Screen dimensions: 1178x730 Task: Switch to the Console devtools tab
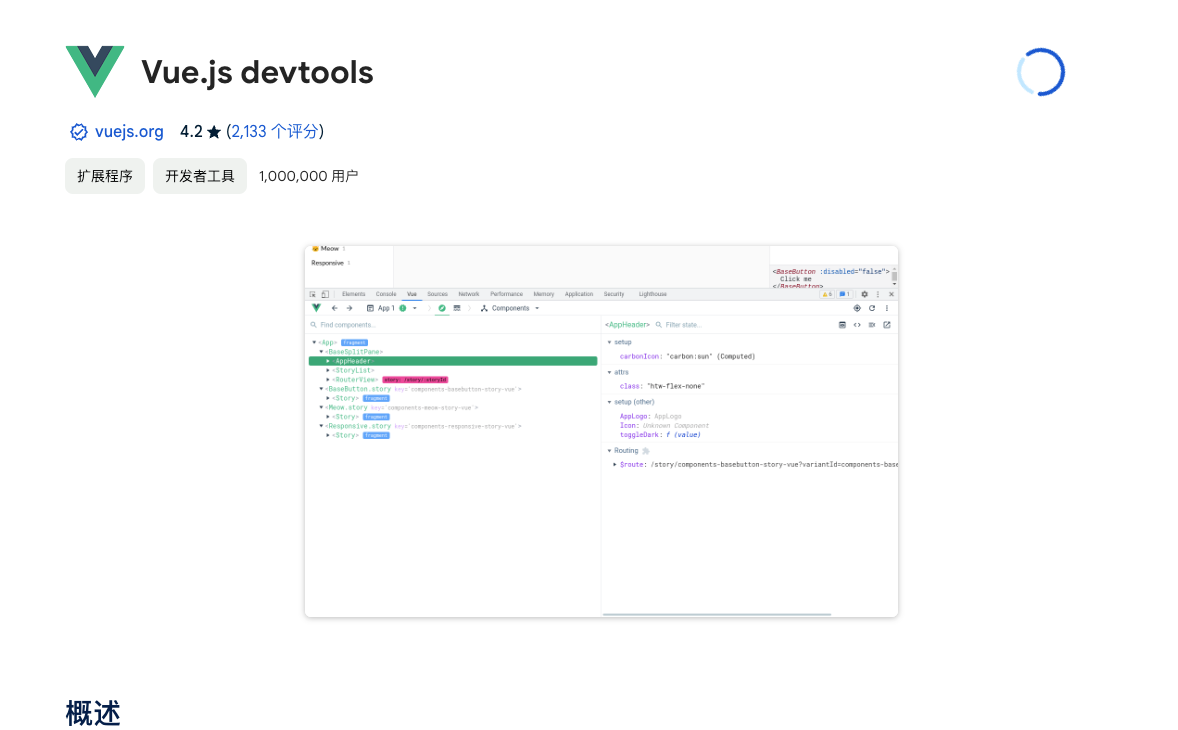point(386,294)
